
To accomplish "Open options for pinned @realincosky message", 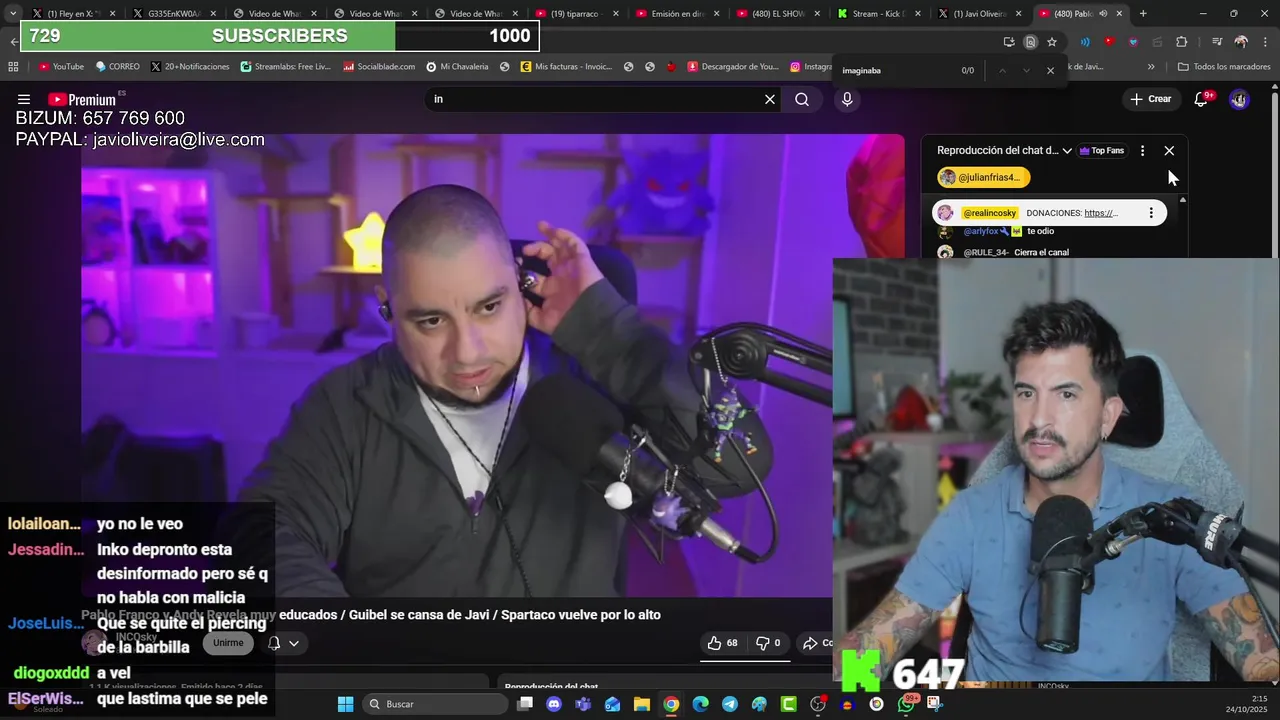I will coord(1151,213).
